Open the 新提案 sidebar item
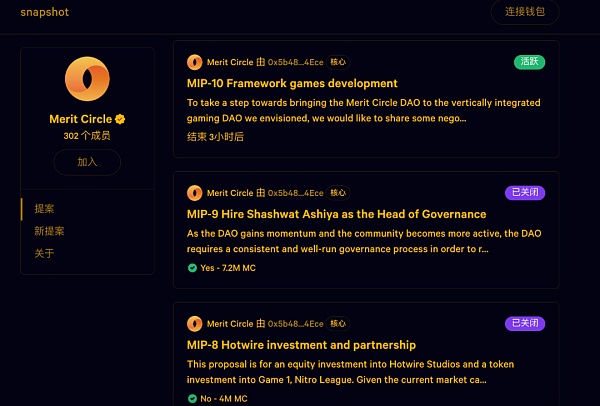Viewport: 600px width, 406px height. (49, 231)
